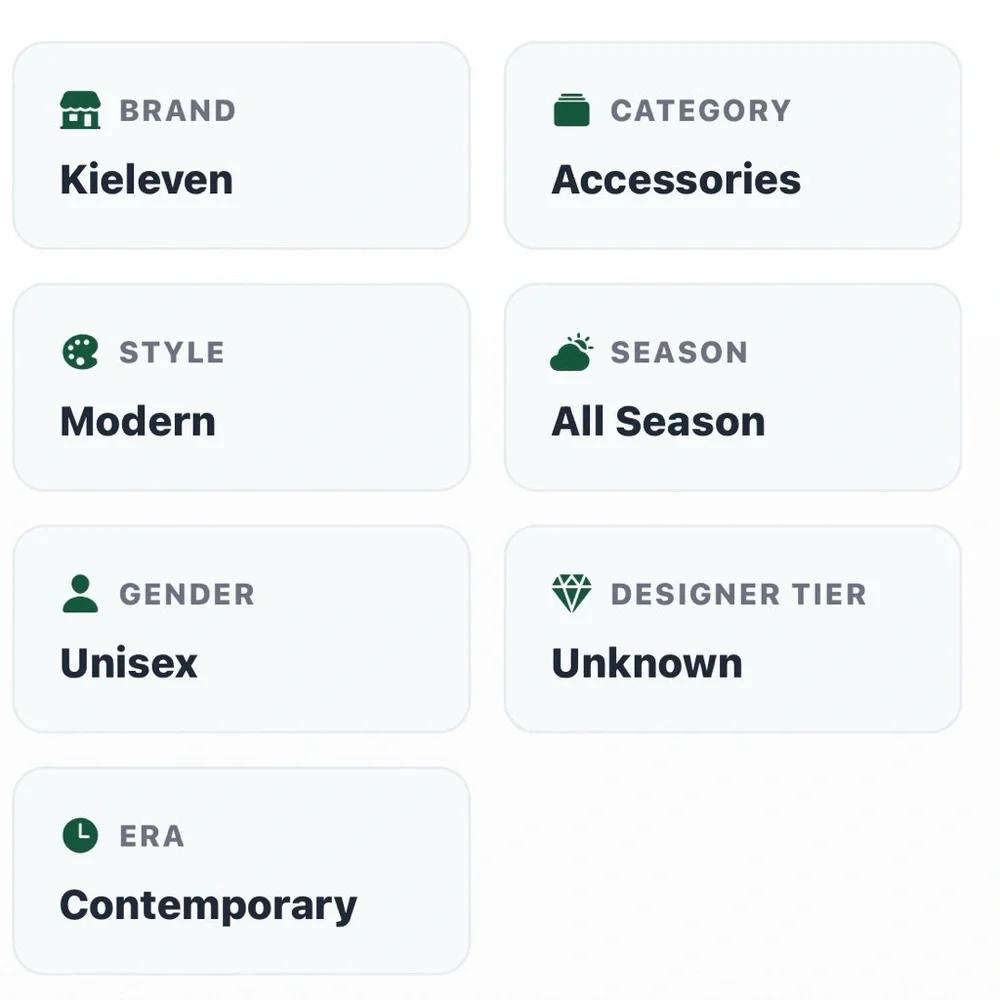Click the cloud and sun Season icon
The width and height of the screenshot is (1000, 1000).
click(x=571, y=352)
